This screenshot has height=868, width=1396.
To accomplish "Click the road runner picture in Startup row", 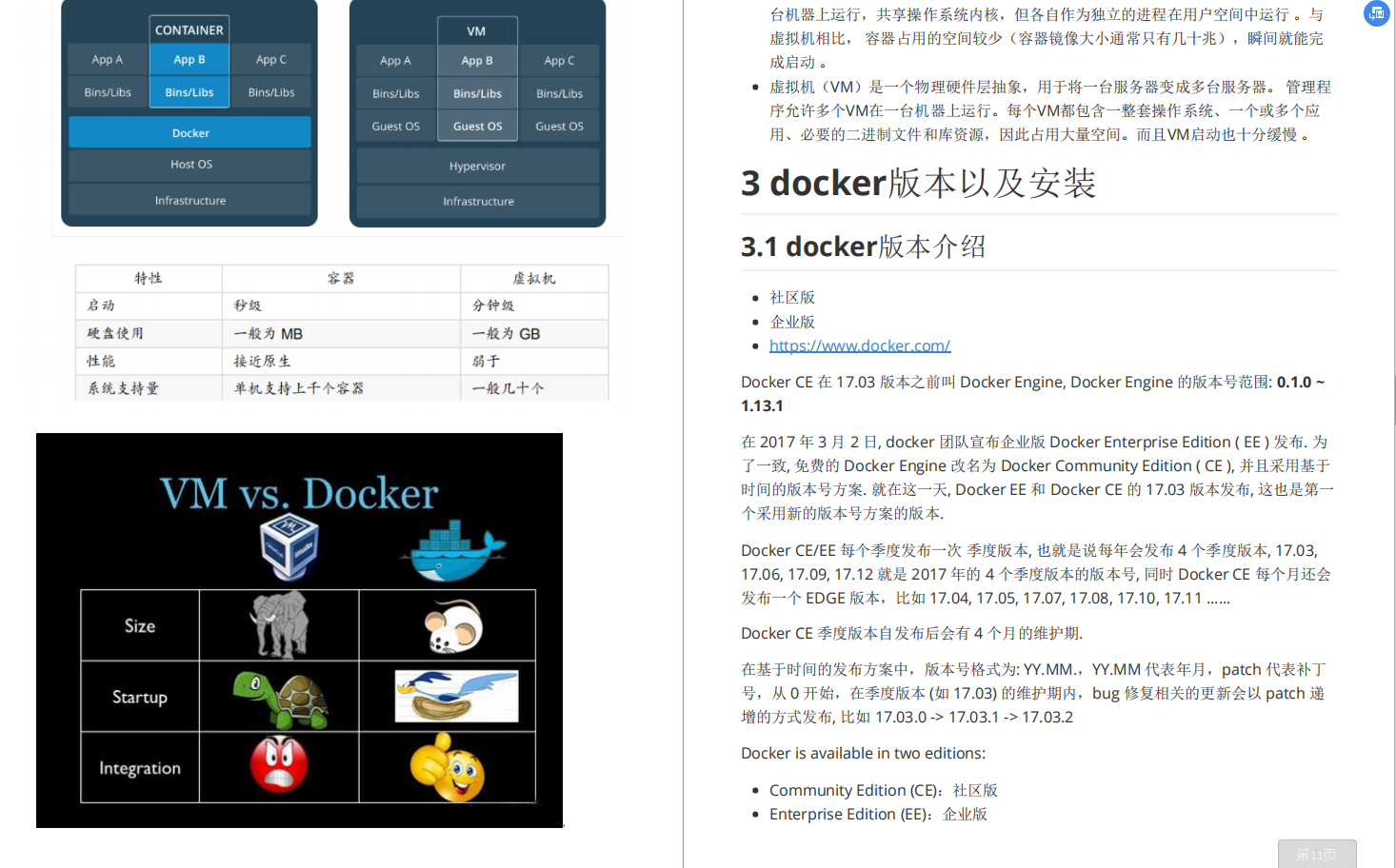I will click(x=457, y=696).
